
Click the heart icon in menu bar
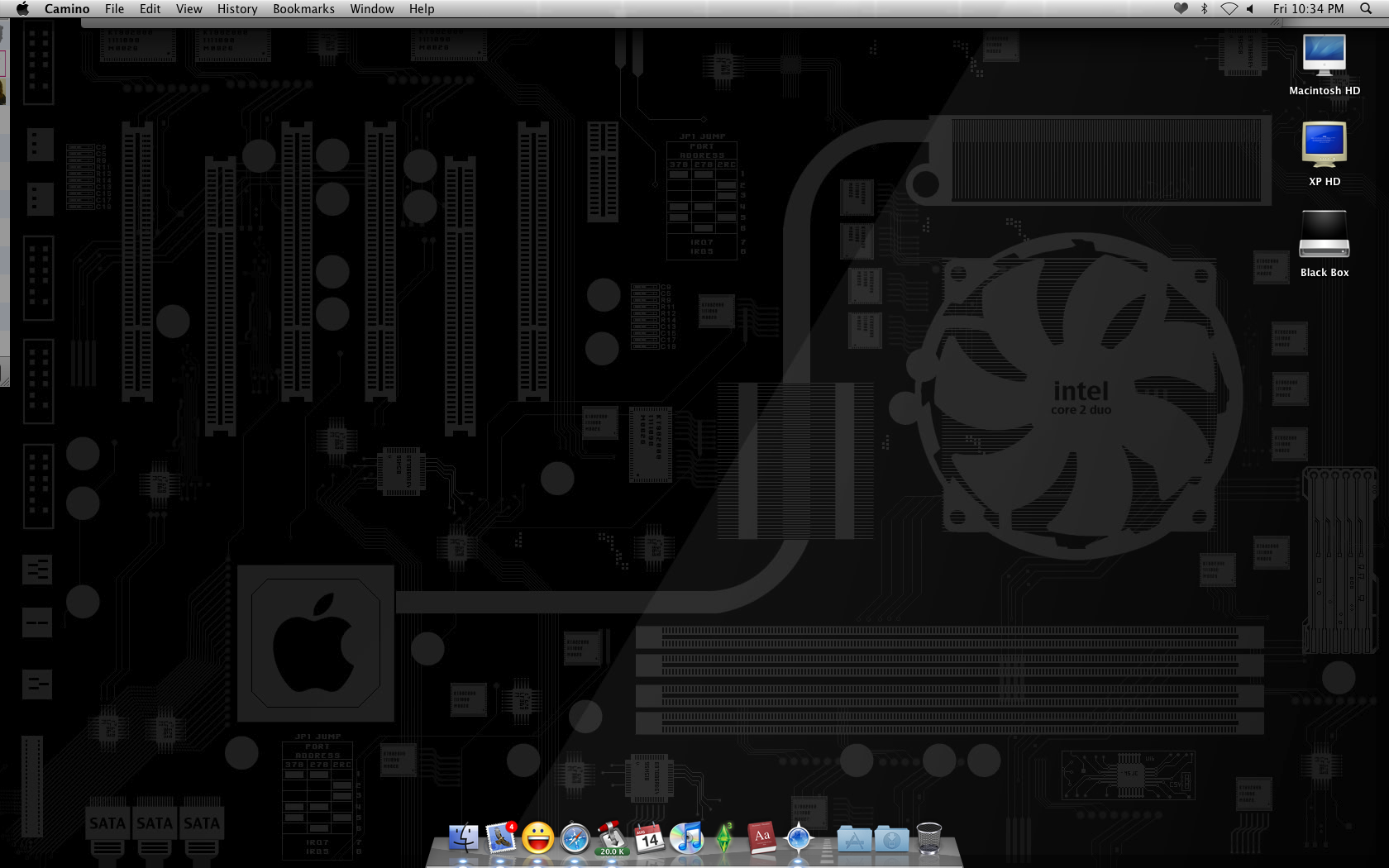(x=1181, y=8)
